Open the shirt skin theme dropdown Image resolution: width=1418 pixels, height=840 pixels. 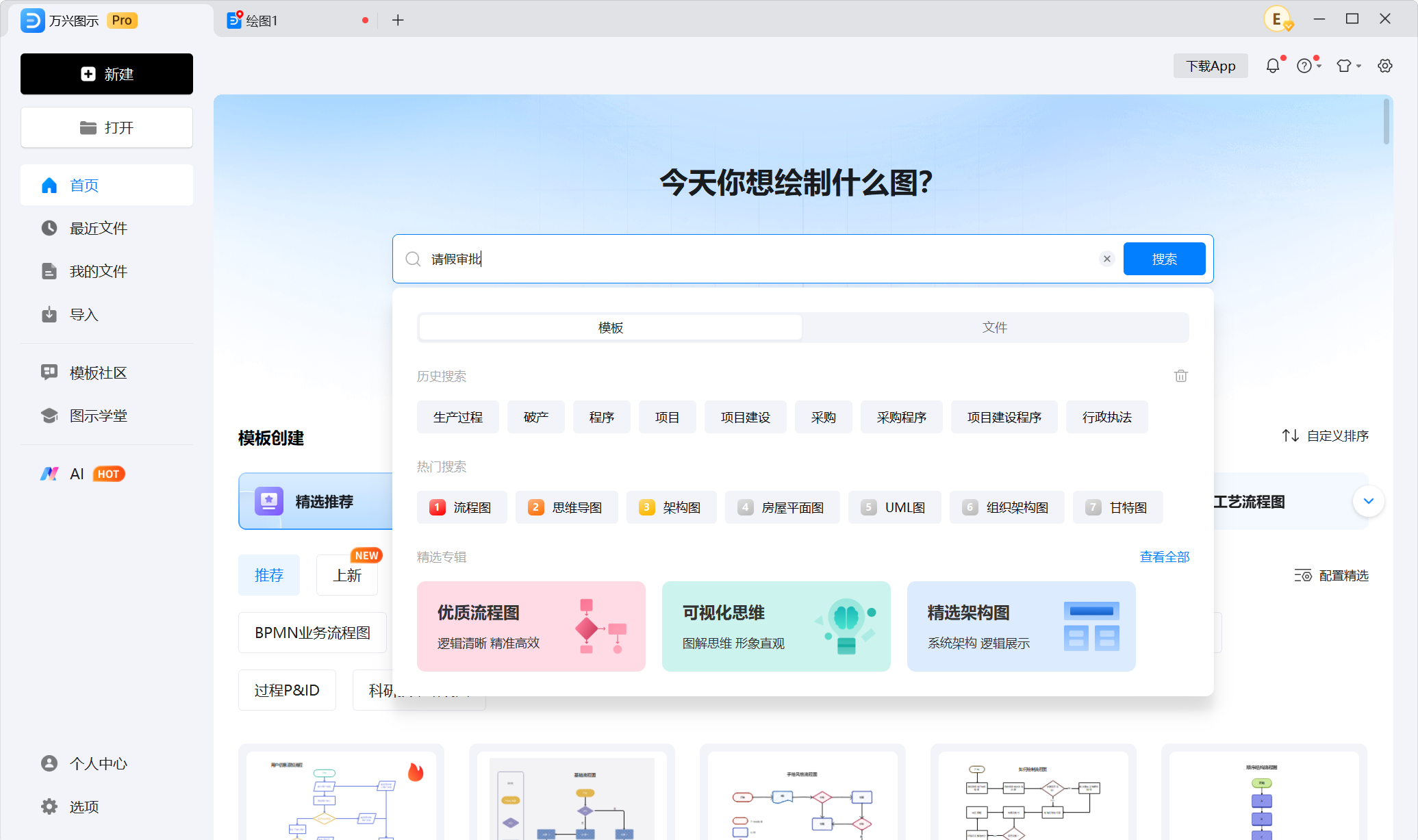tap(1348, 66)
